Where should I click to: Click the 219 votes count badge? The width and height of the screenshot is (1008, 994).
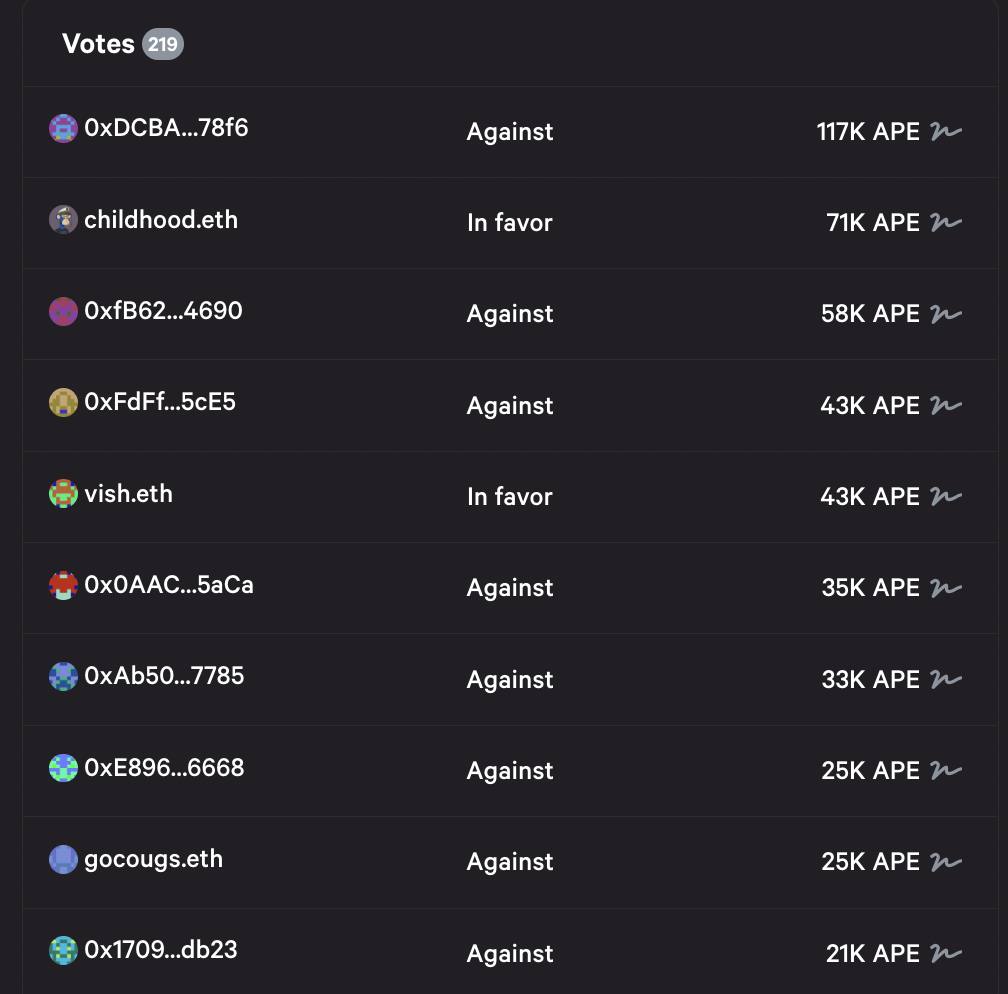(163, 44)
